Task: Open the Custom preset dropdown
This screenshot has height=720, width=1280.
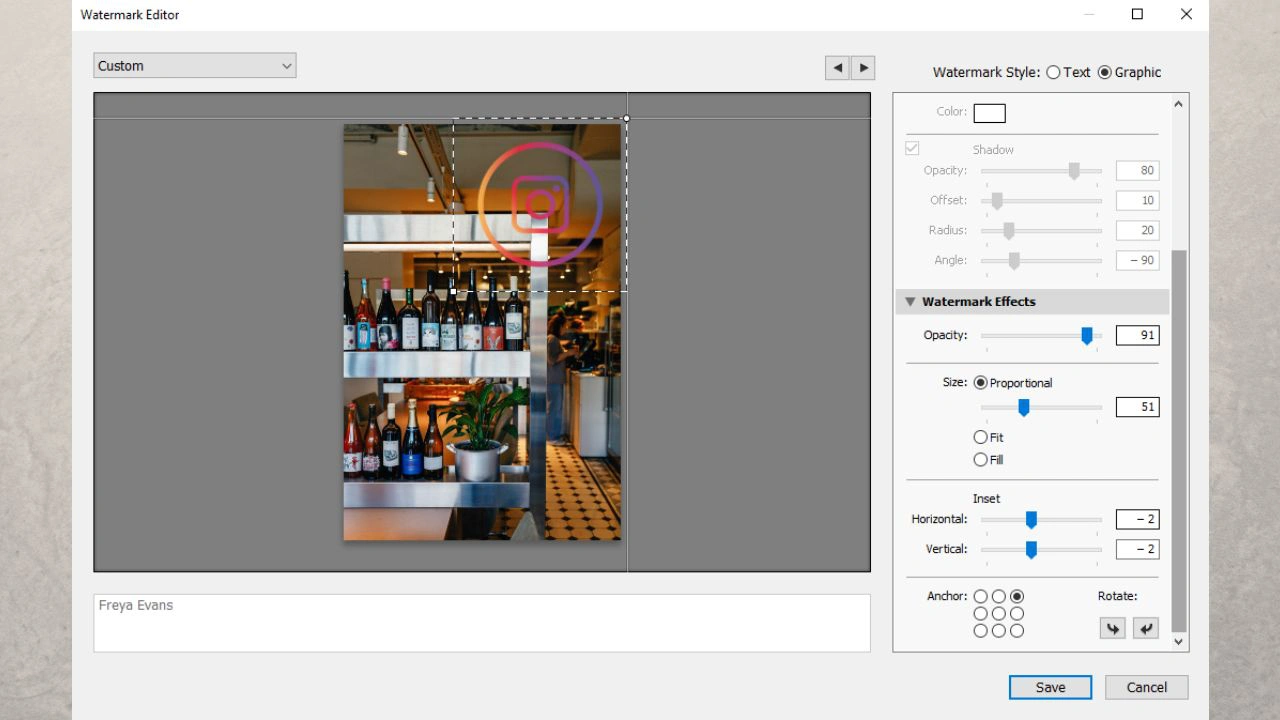Action: pyautogui.click(x=195, y=66)
